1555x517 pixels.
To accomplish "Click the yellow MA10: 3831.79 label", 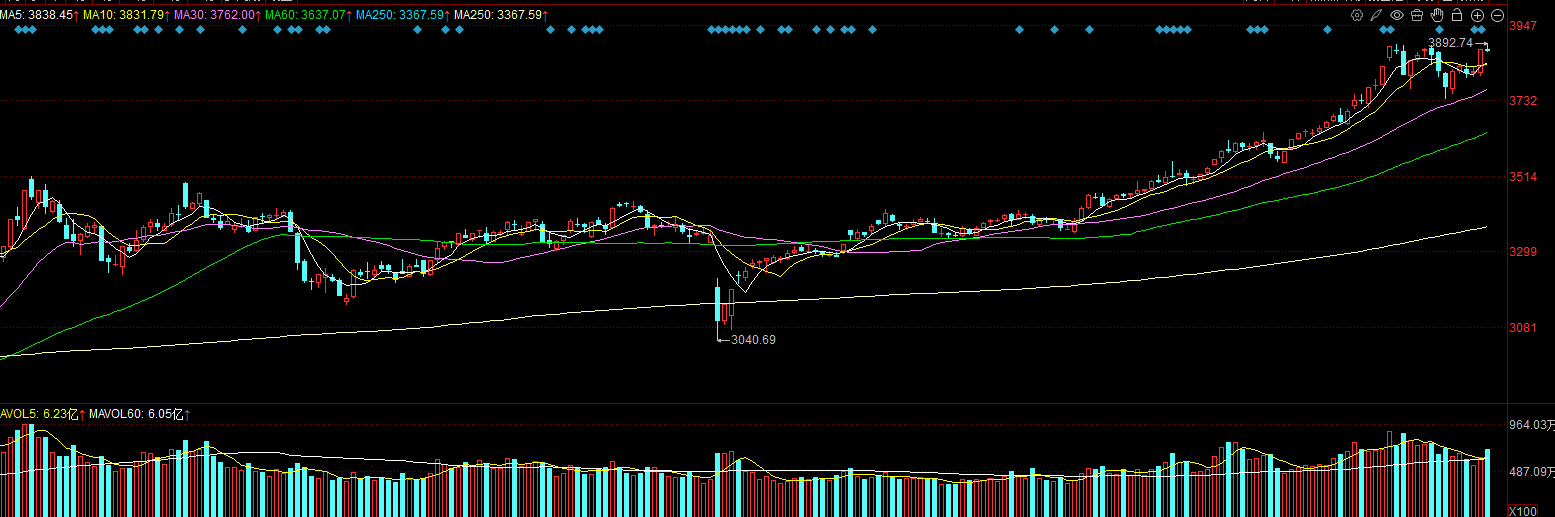I will tap(126, 15).
